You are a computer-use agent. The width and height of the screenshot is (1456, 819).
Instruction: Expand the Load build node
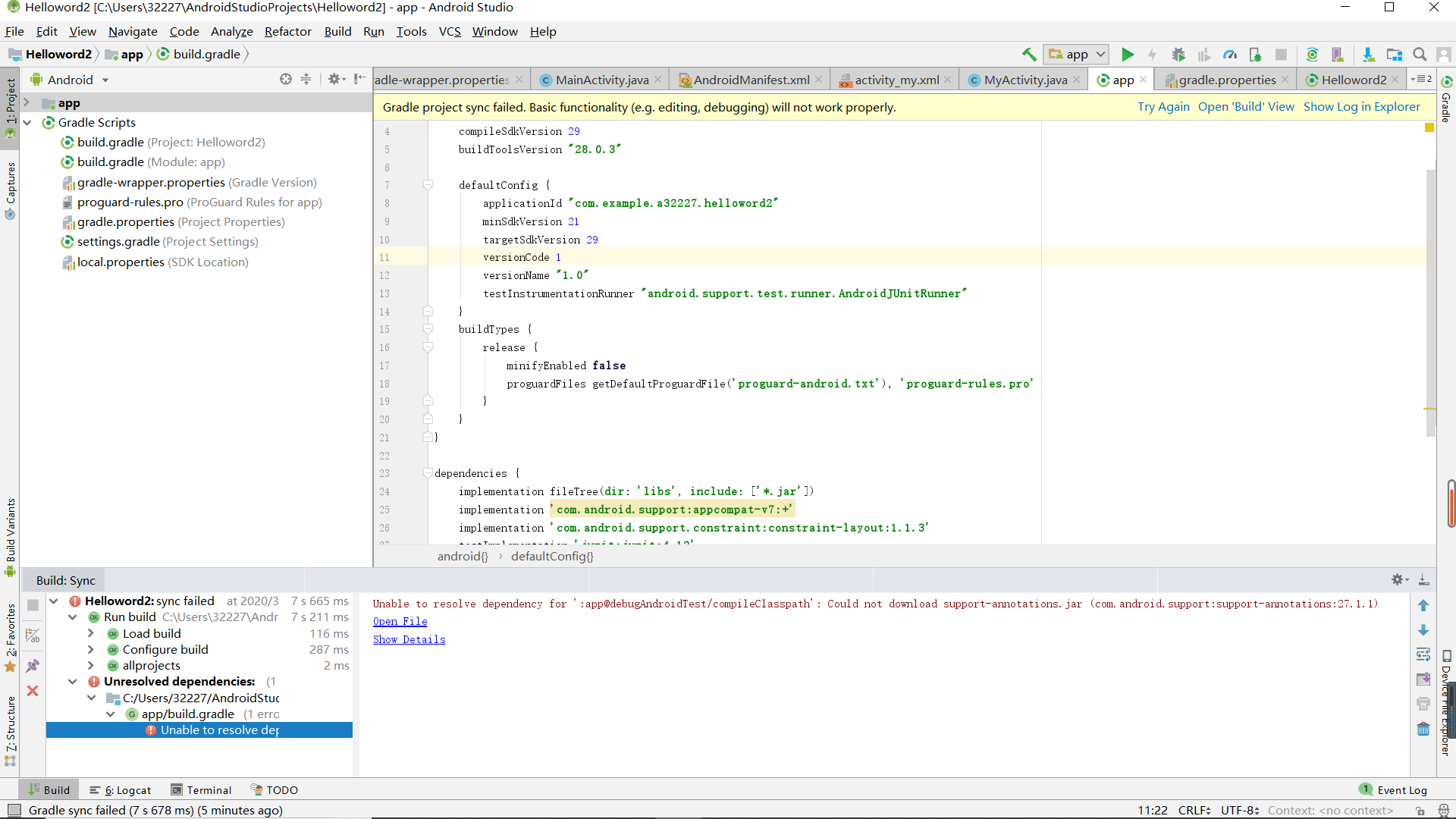pyautogui.click(x=91, y=633)
